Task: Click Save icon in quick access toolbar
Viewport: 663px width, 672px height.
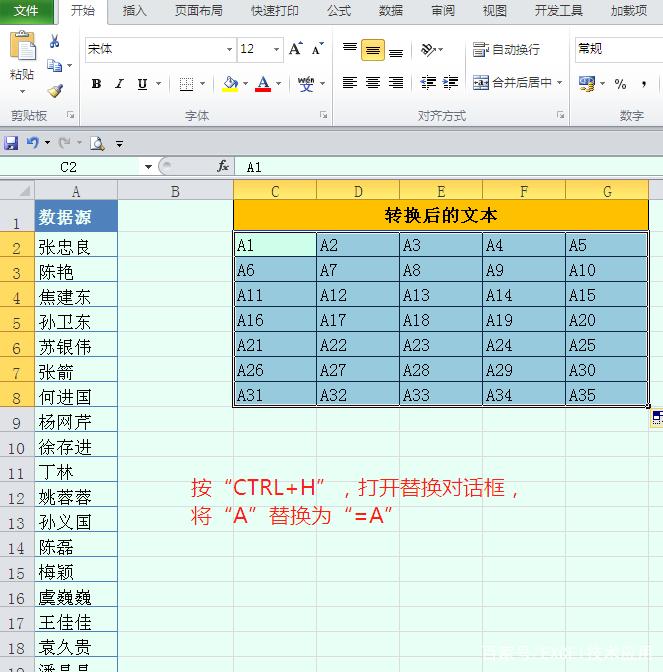Action: click(11, 143)
